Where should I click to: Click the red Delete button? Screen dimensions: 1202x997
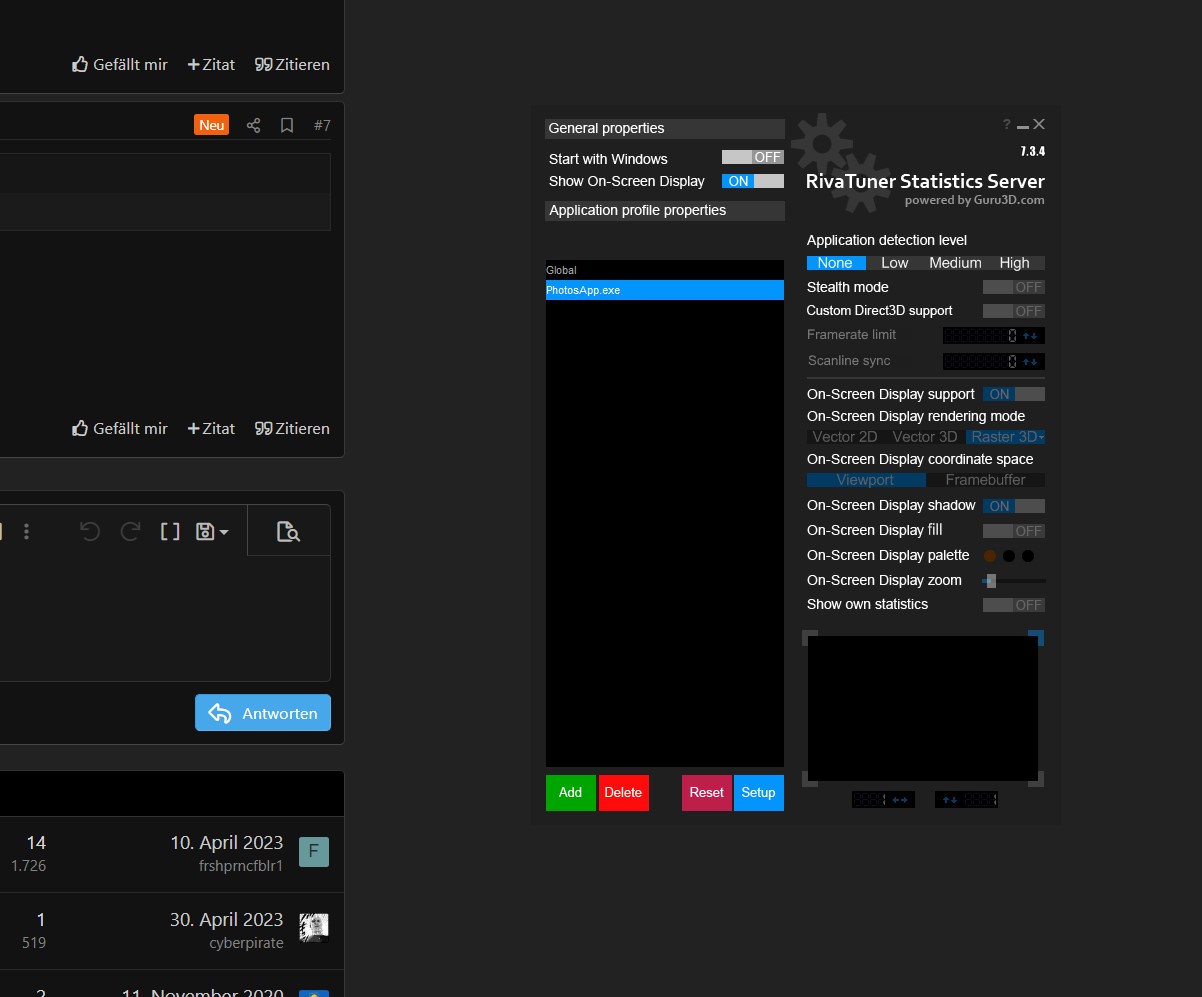624,792
